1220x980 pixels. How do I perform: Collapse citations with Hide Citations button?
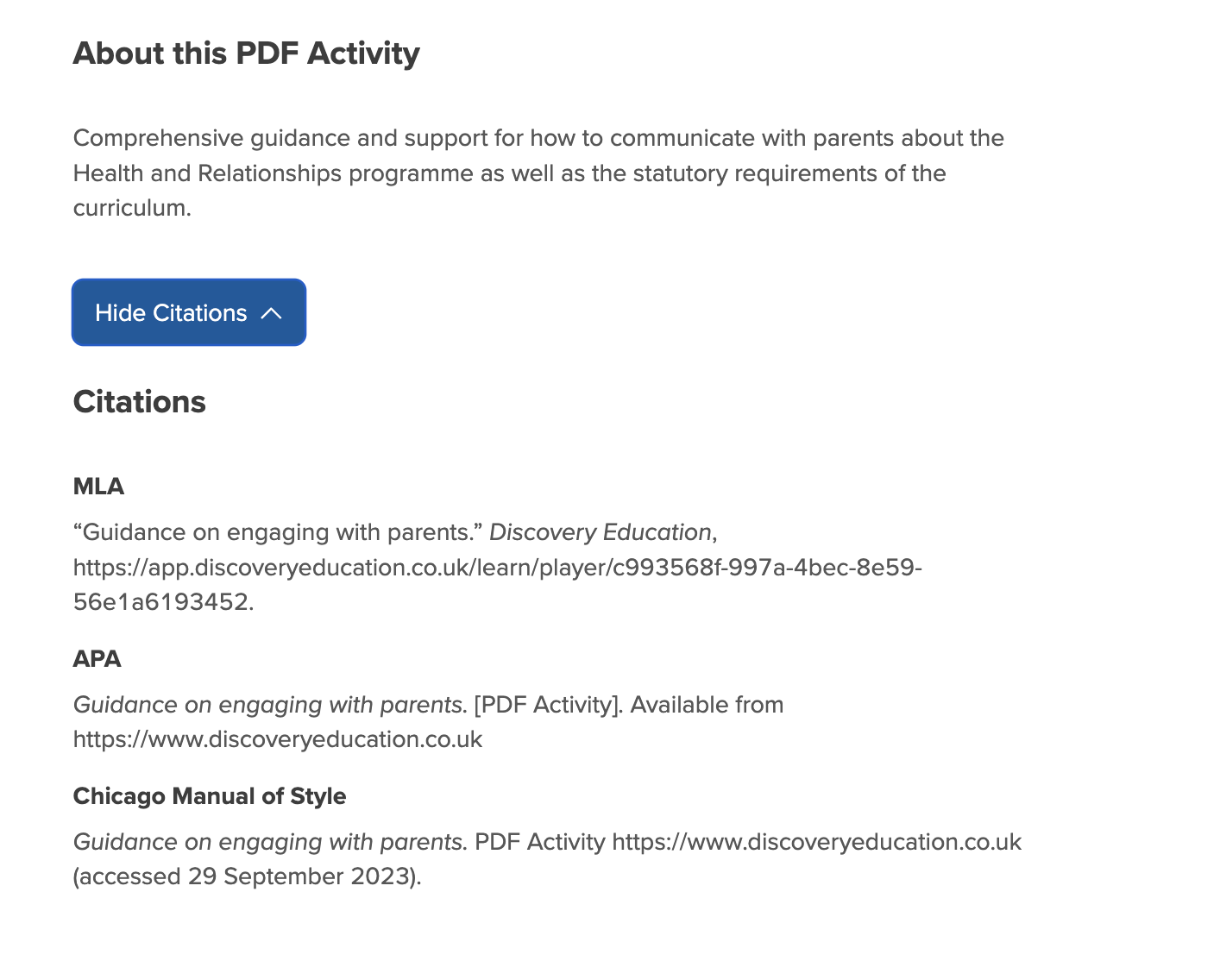coord(189,312)
